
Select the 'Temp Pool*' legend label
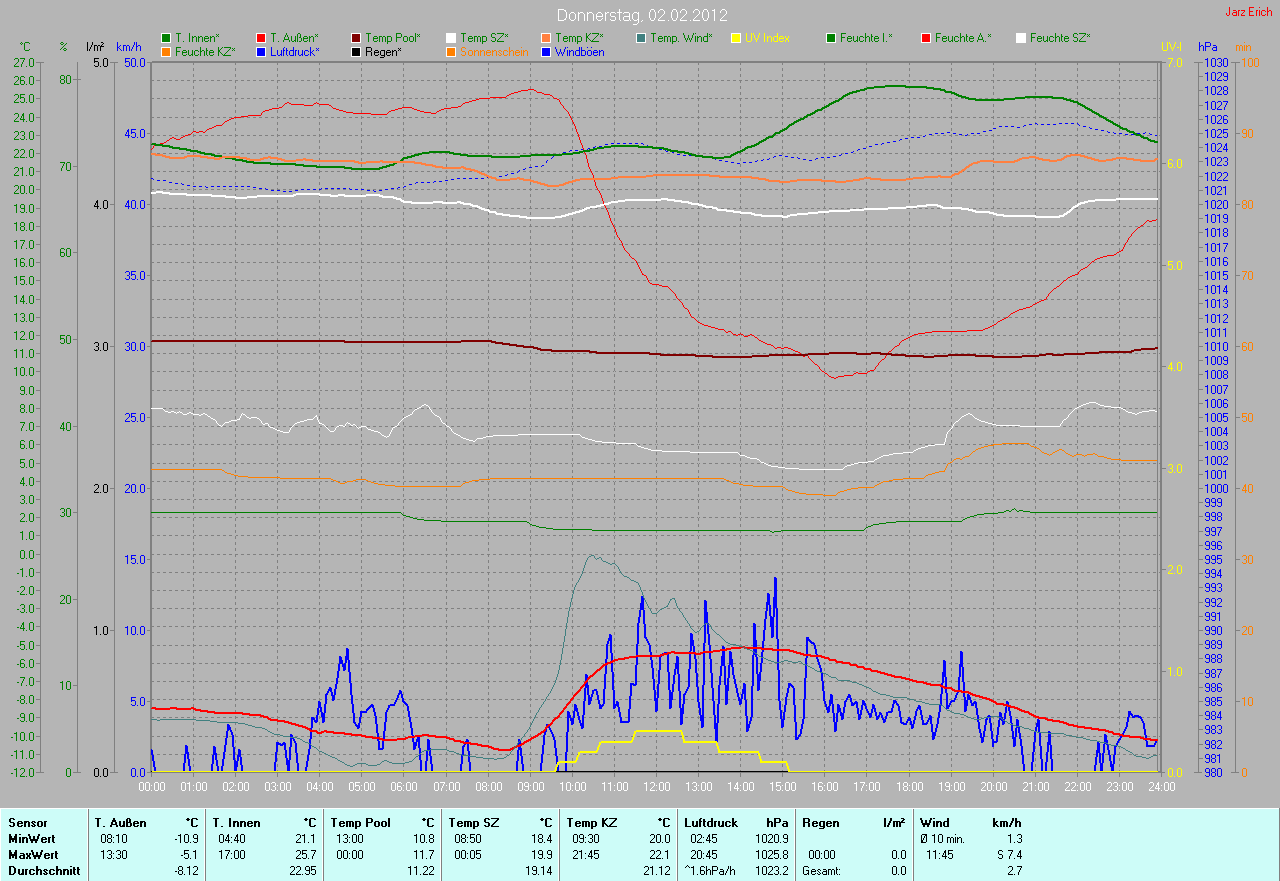(393, 38)
